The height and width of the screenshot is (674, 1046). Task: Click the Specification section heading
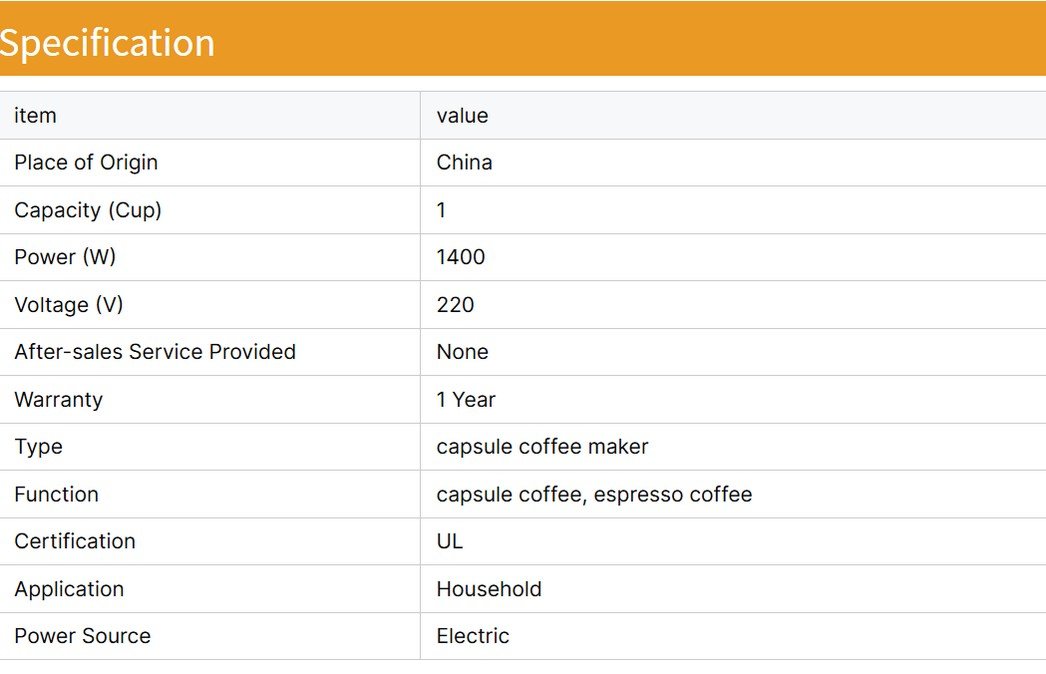pyautogui.click(x=107, y=43)
